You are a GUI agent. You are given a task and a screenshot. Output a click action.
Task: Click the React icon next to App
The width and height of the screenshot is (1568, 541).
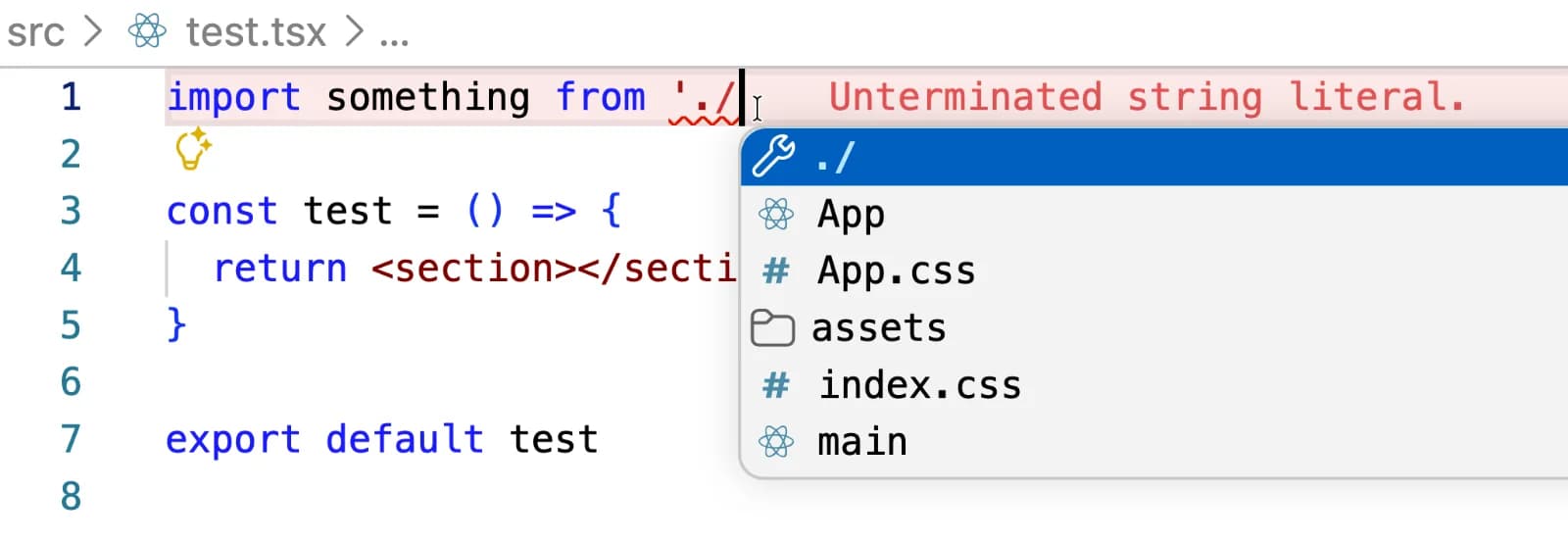pos(775,214)
